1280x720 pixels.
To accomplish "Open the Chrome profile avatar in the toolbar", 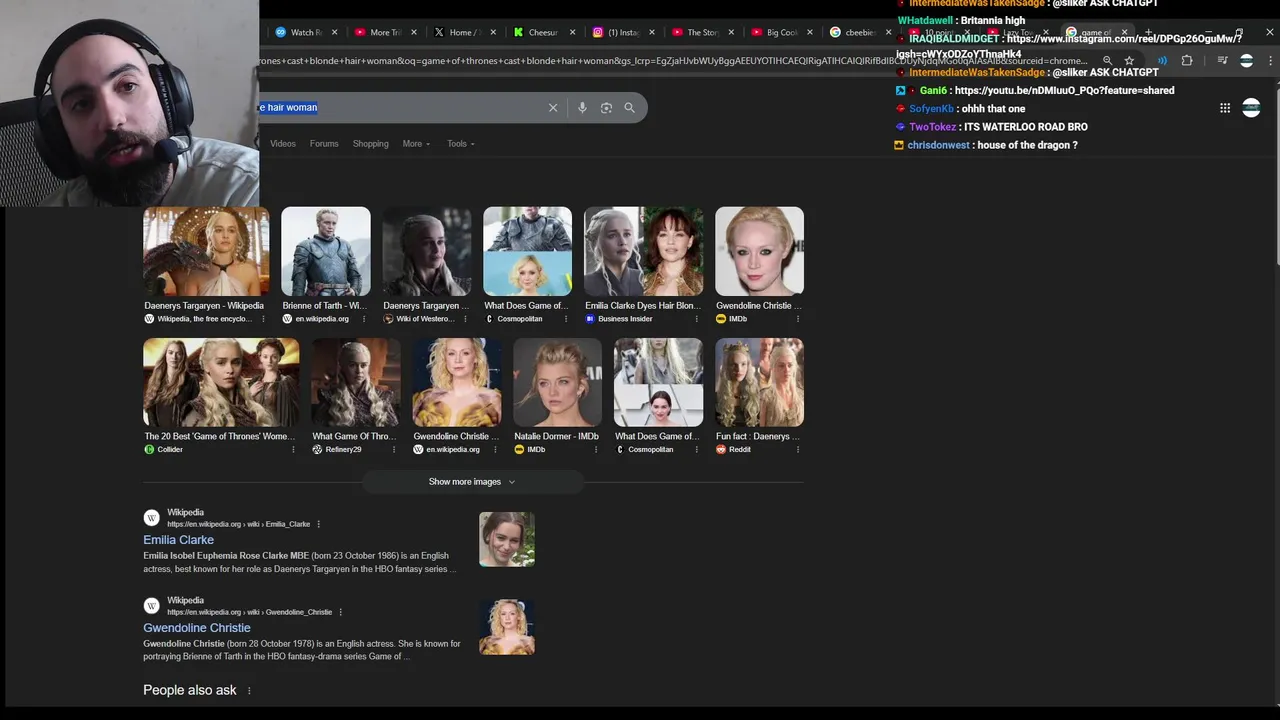I will 1246,61.
